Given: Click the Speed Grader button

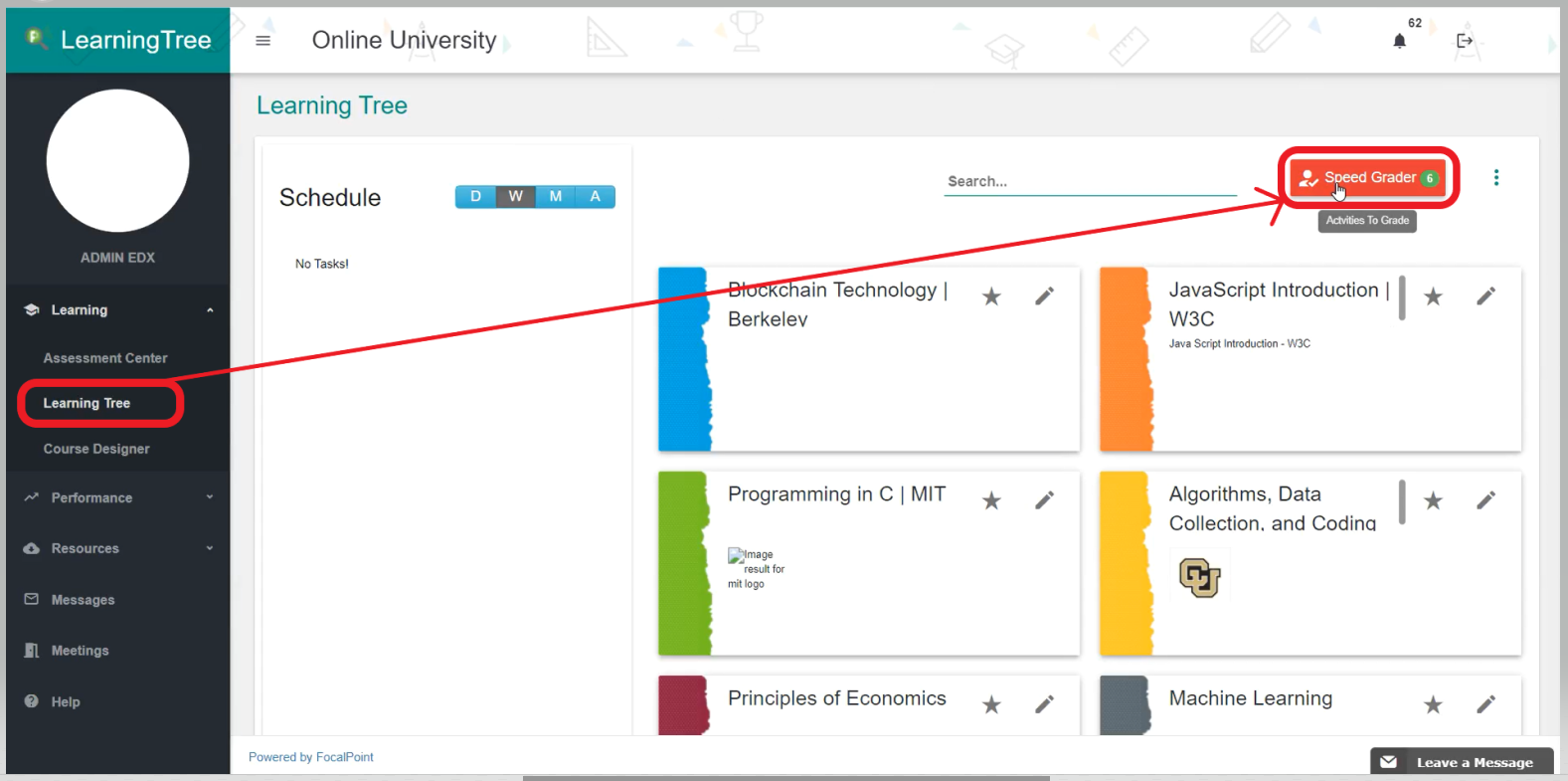Looking at the screenshot, I should pyautogui.click(x=1368, y=178).
